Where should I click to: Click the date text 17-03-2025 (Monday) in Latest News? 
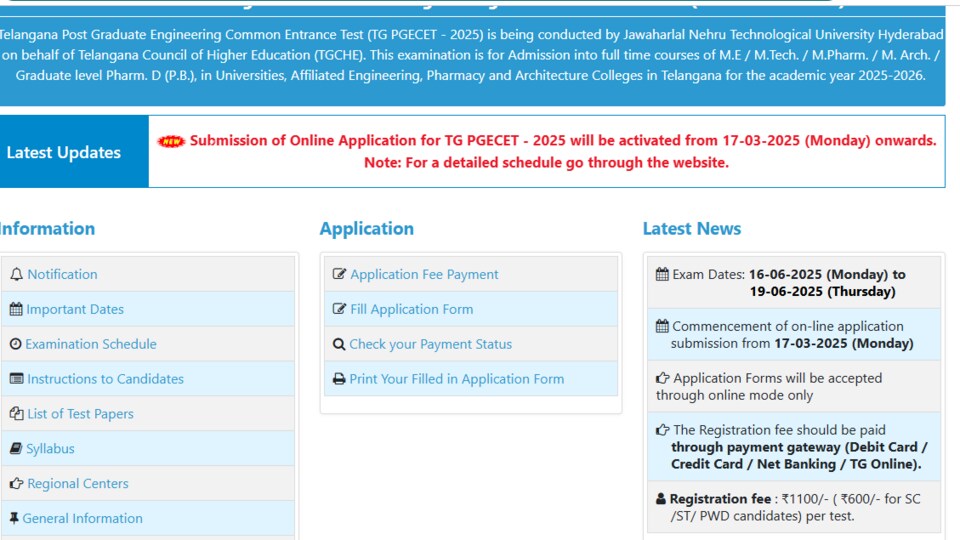click(x=844, y=343)
